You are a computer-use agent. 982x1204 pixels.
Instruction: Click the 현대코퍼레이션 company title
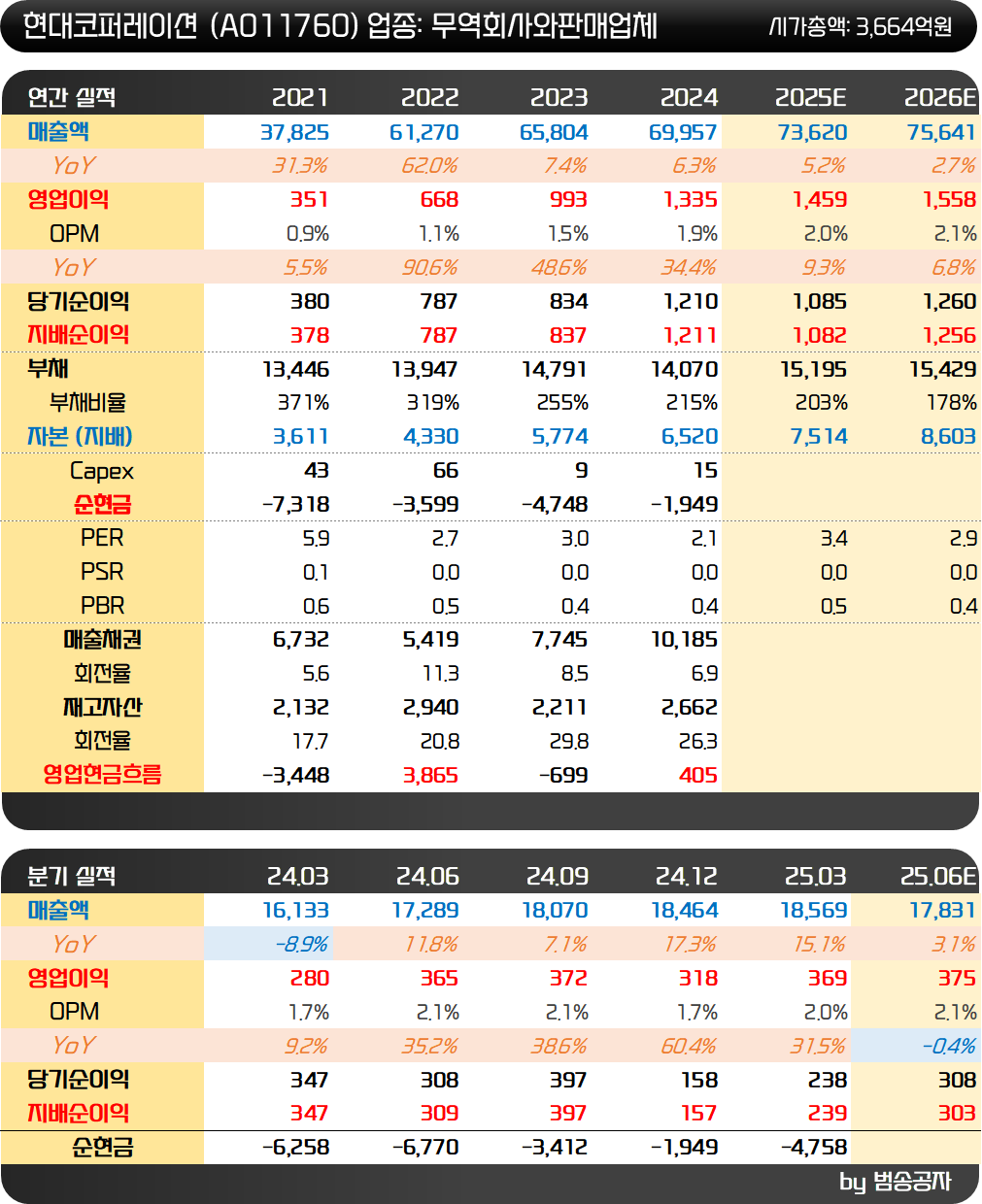click(111, 26)
